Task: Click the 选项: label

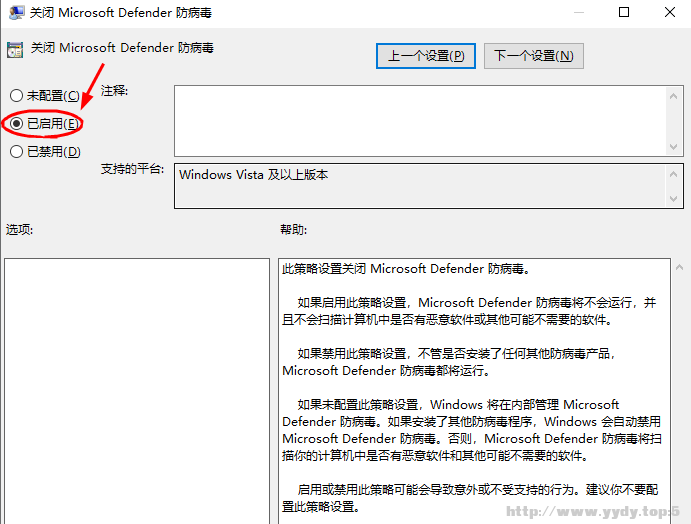Action: [19, 230]
